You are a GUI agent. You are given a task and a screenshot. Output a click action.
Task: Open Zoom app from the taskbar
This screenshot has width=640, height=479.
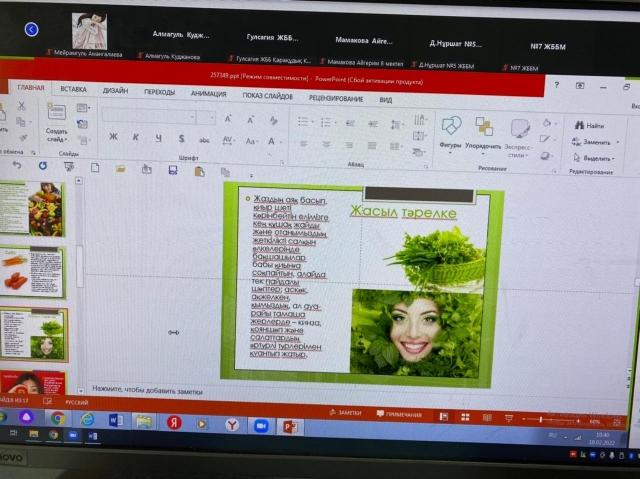click(x=262, y=425)
